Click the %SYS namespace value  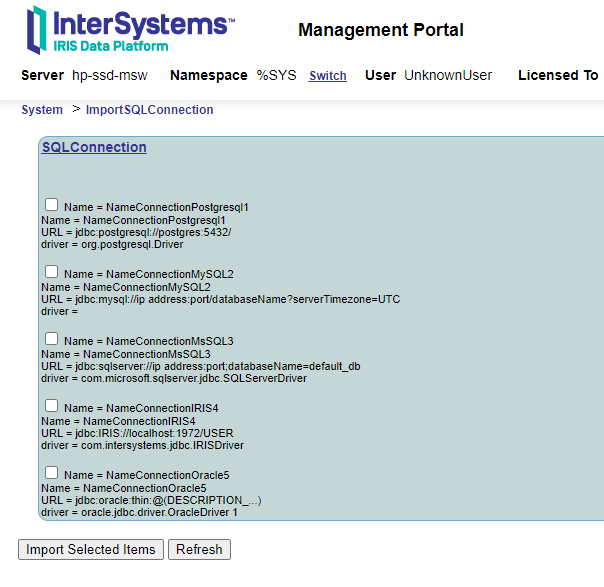[x=277, y=75]
